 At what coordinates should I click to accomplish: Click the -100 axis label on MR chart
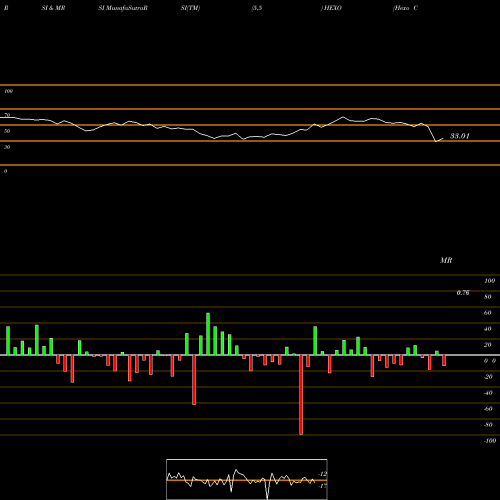click(x=490, y=441)
